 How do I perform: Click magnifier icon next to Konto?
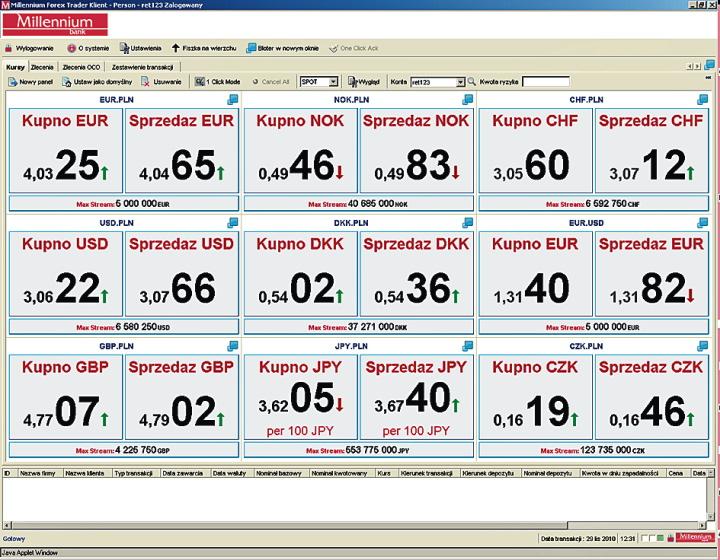click(472, 82)
